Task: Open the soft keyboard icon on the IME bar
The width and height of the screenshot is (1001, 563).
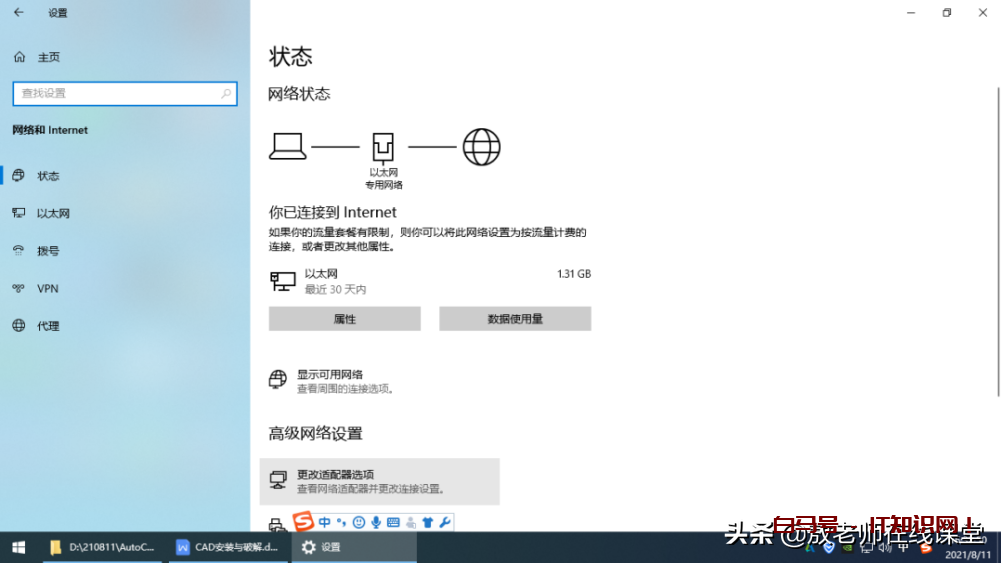Action: [393, 522]
